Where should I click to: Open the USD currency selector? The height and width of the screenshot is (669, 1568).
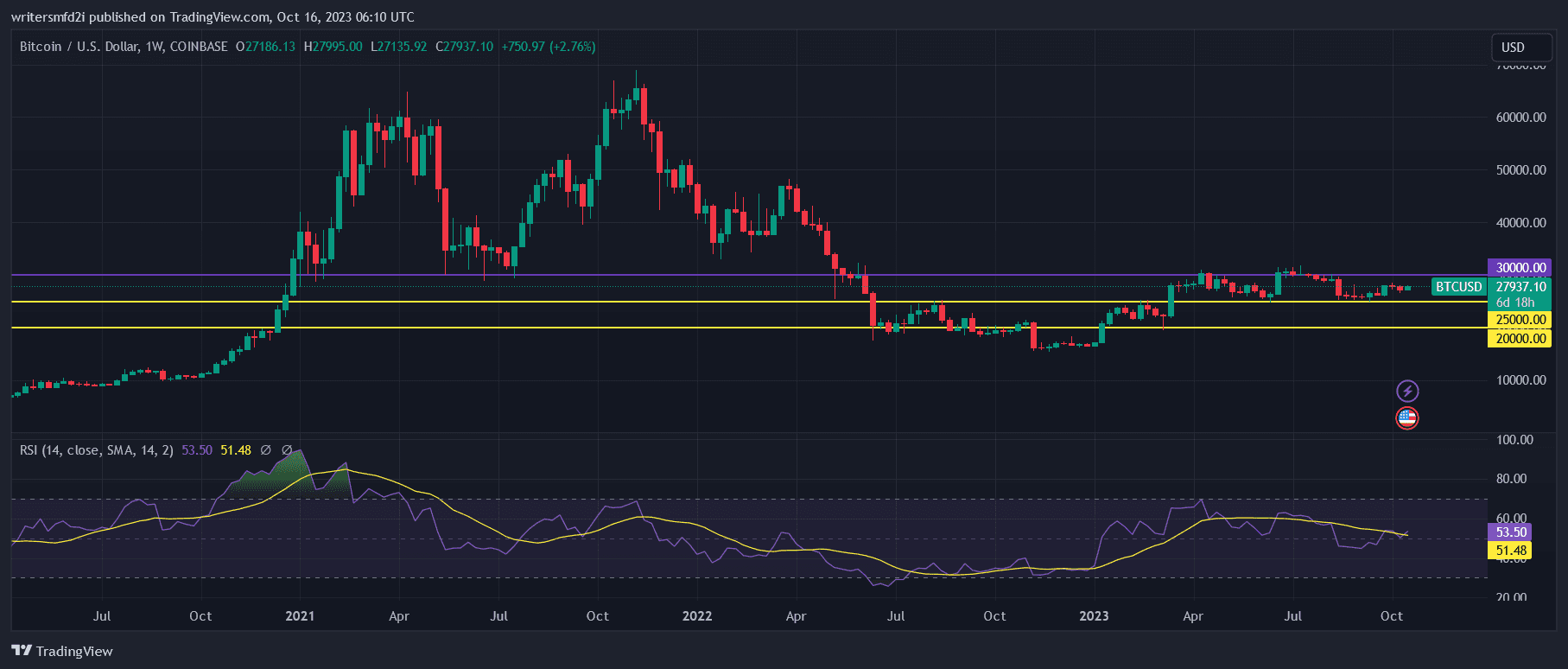[x=1520, y=48]
